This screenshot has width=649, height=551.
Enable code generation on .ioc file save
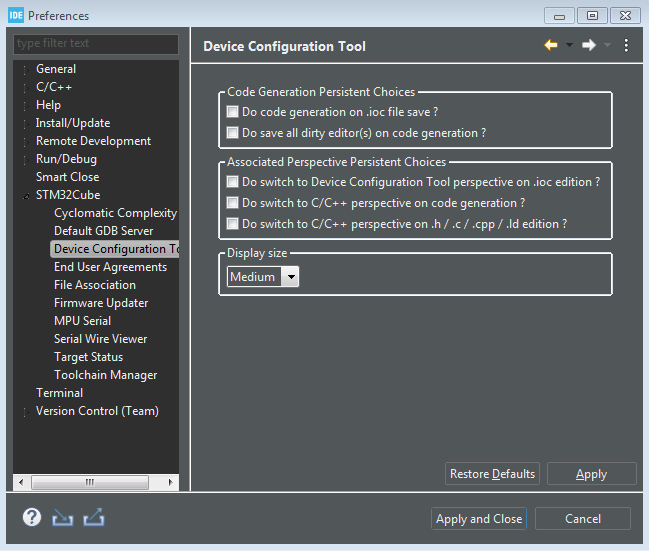pyautogui.click(x=233, y=112)
